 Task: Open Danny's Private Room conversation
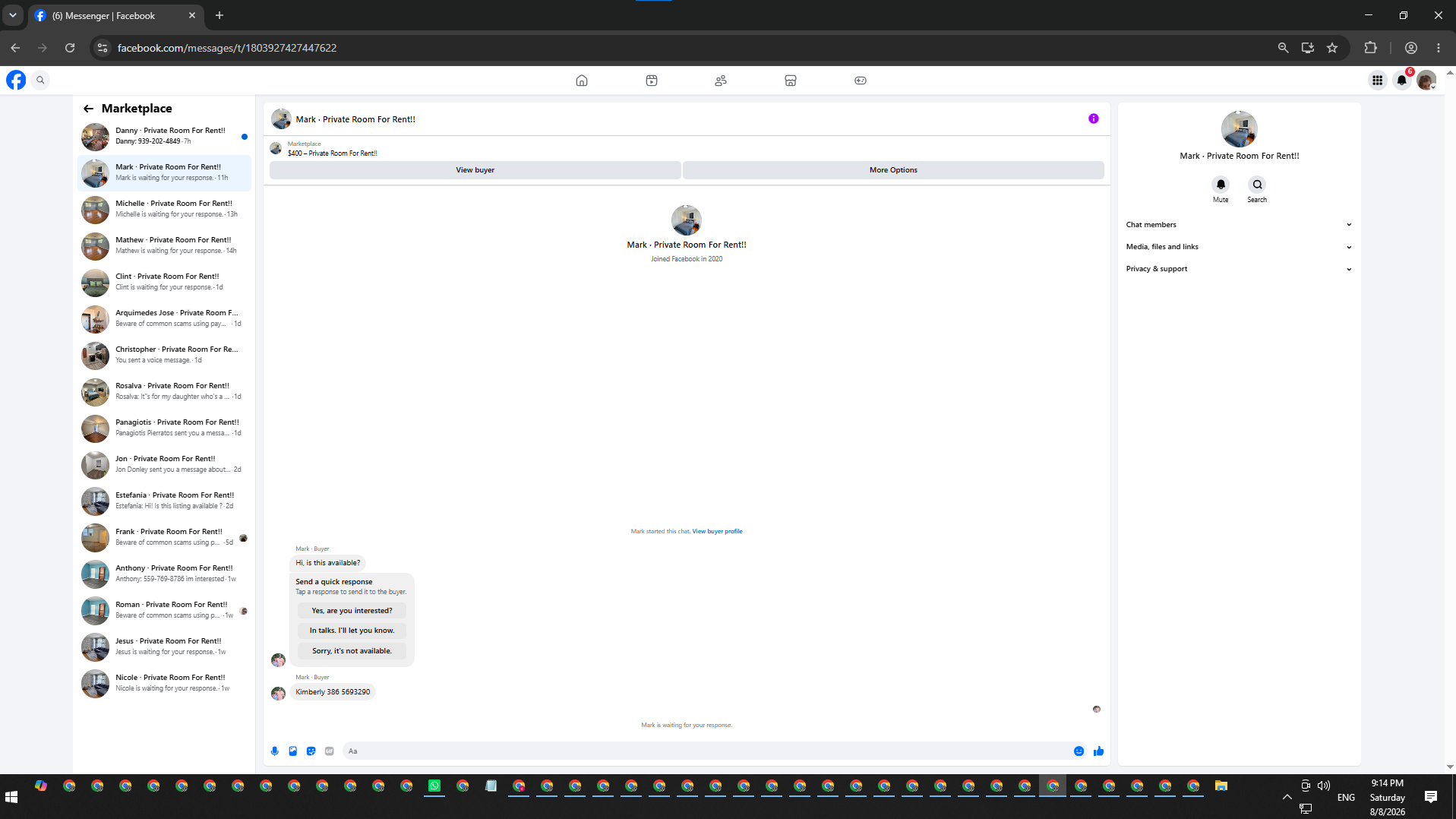point(164,137)
